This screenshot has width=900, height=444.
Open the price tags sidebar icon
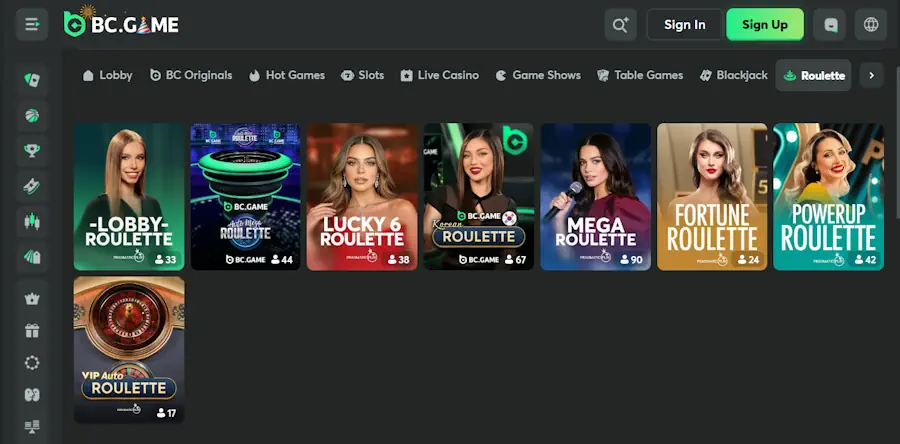[x=32, y=256]
